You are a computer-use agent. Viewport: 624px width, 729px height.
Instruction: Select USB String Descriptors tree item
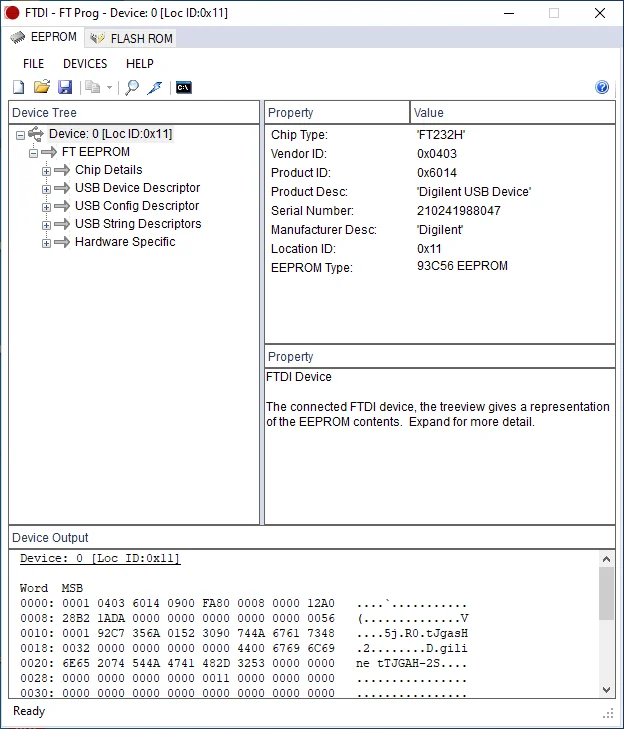click(138, 224)
